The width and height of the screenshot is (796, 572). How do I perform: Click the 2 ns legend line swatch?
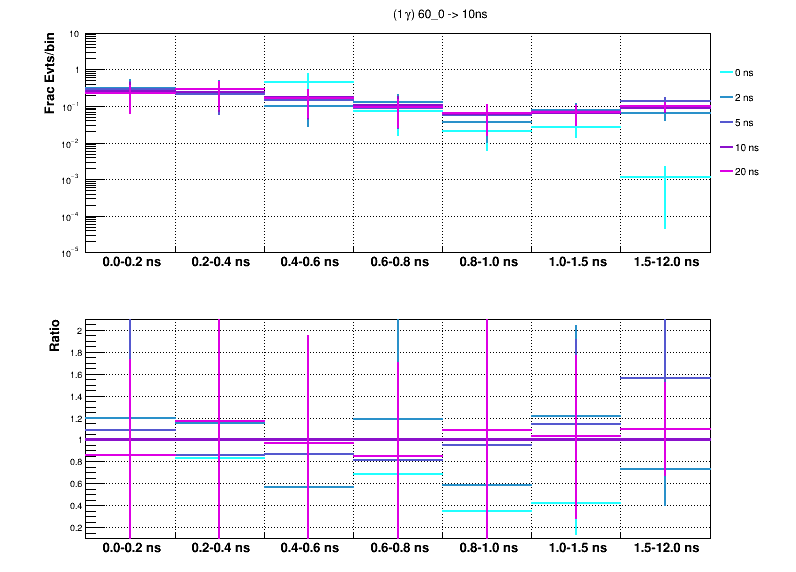tap(726, 98)
